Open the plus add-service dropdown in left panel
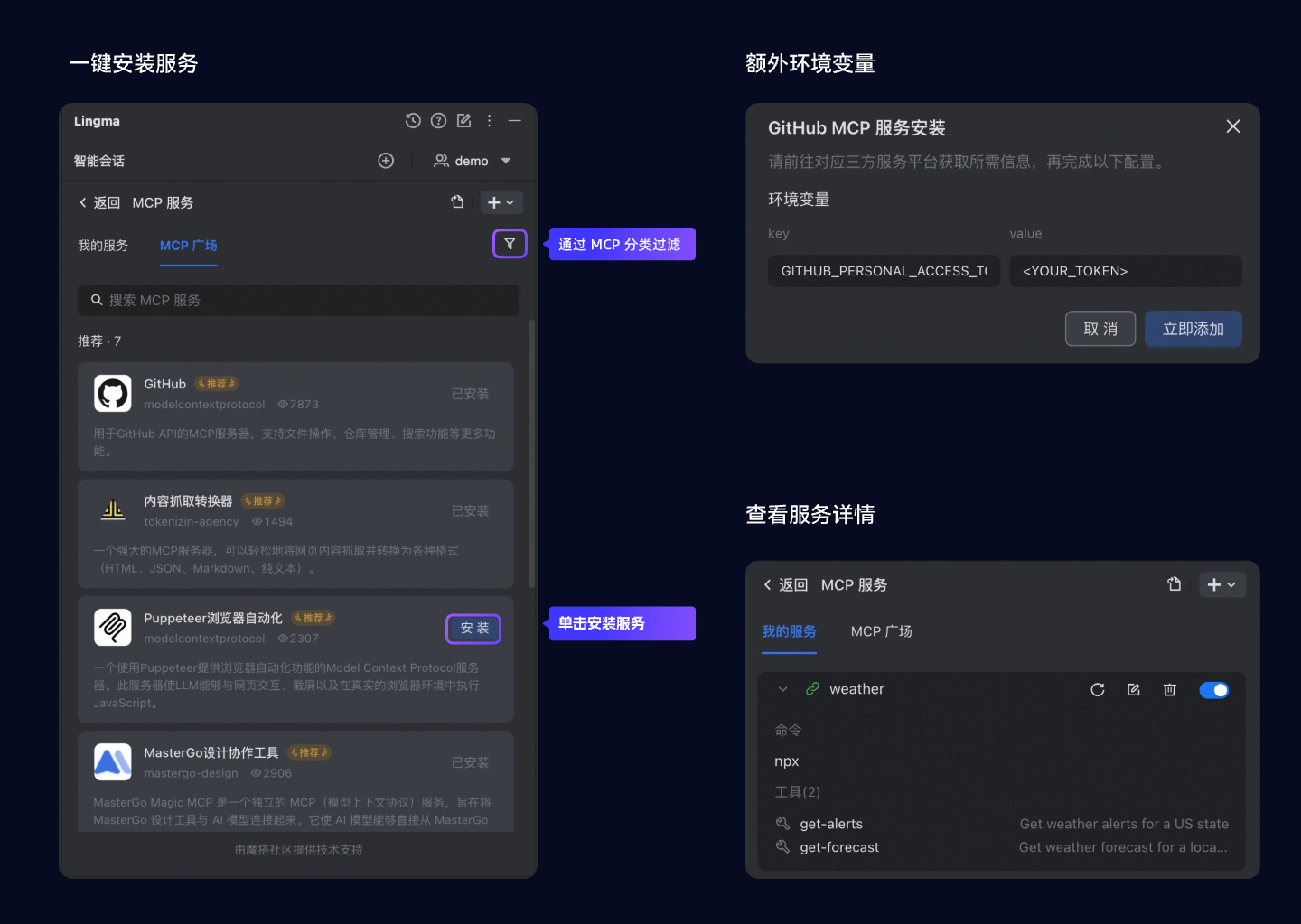The image size is (1301, 924). coord(501,202)
